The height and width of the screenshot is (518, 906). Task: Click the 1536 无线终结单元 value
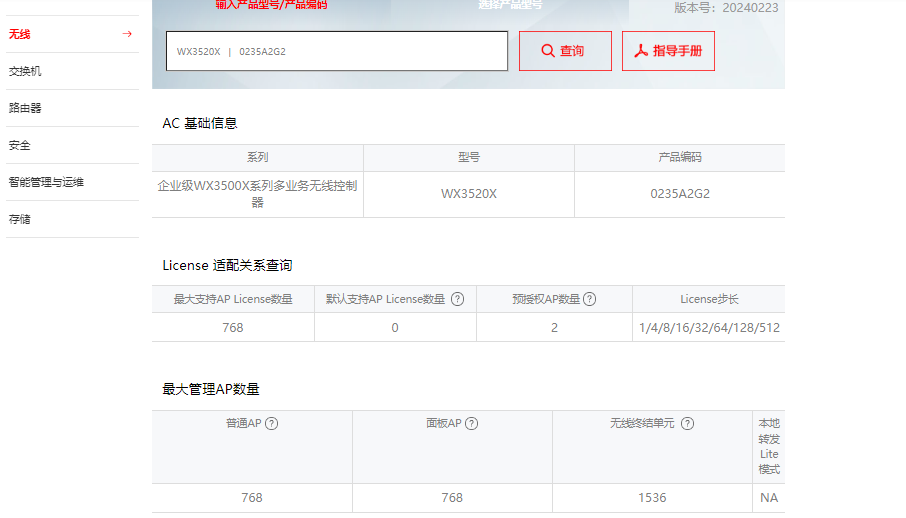pos(652,498)
